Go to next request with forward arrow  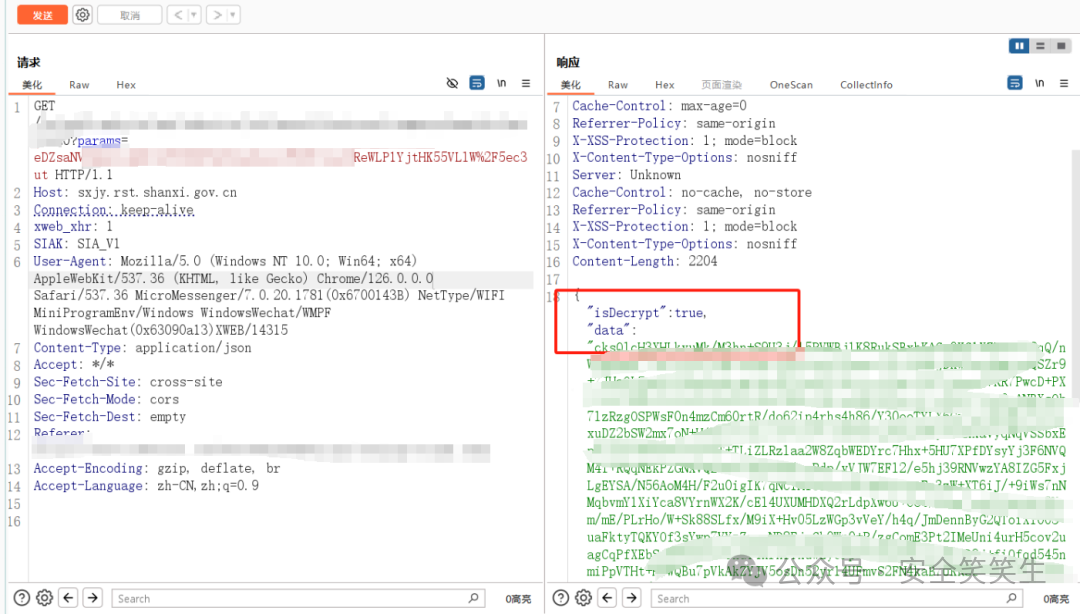pos(217,14)
